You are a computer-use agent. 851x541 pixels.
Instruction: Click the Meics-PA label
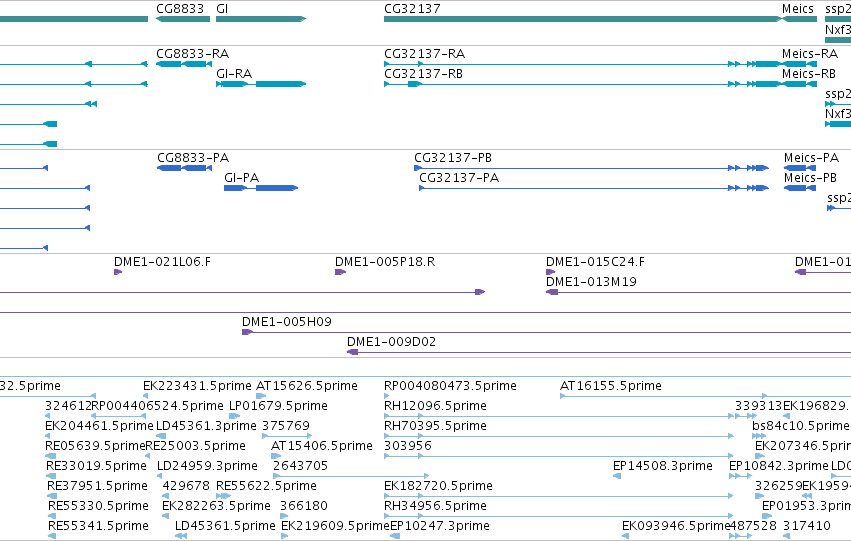pos(811,158)
